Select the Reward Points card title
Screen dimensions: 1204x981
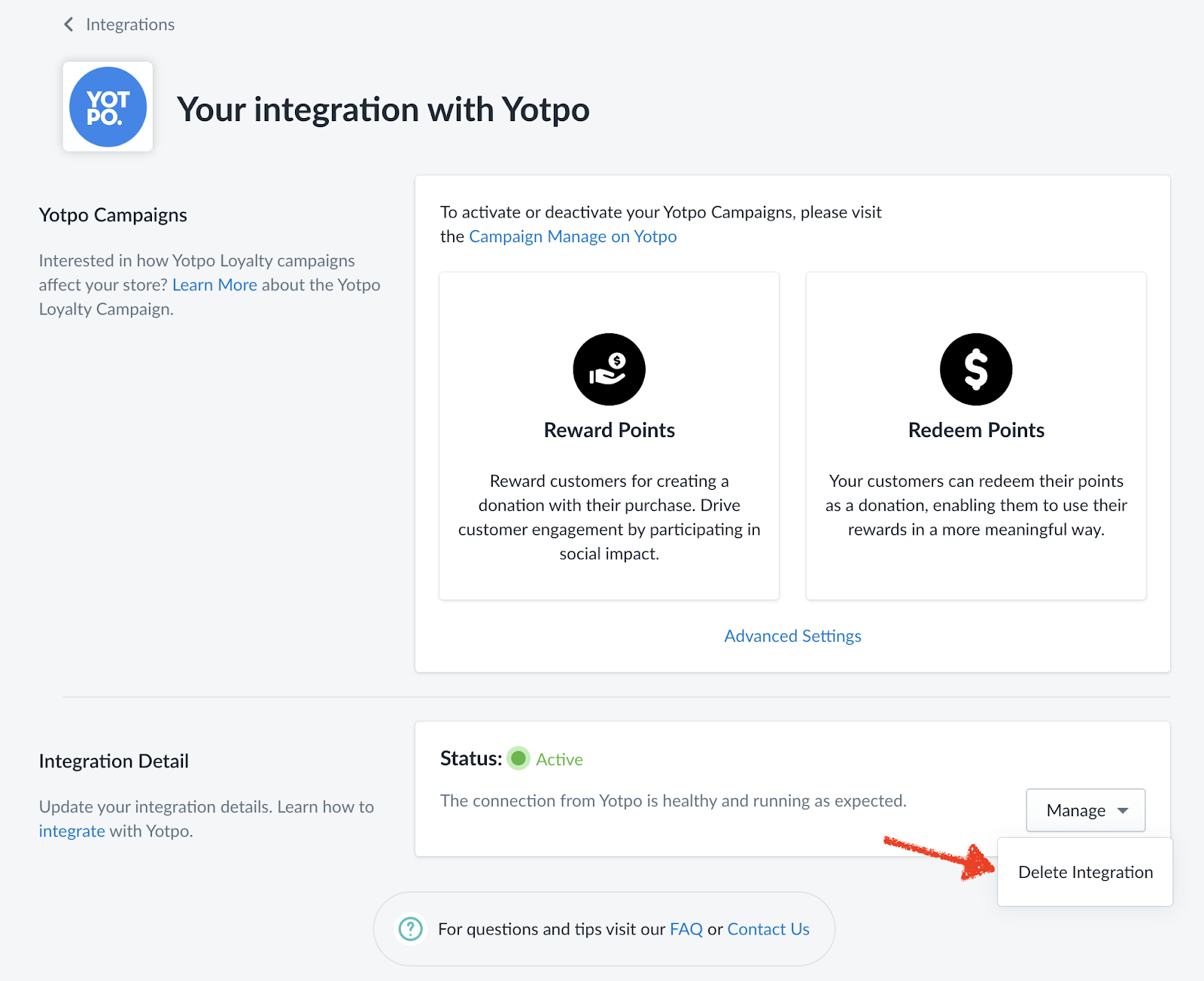pyautogui.click(x=609, y=430)
